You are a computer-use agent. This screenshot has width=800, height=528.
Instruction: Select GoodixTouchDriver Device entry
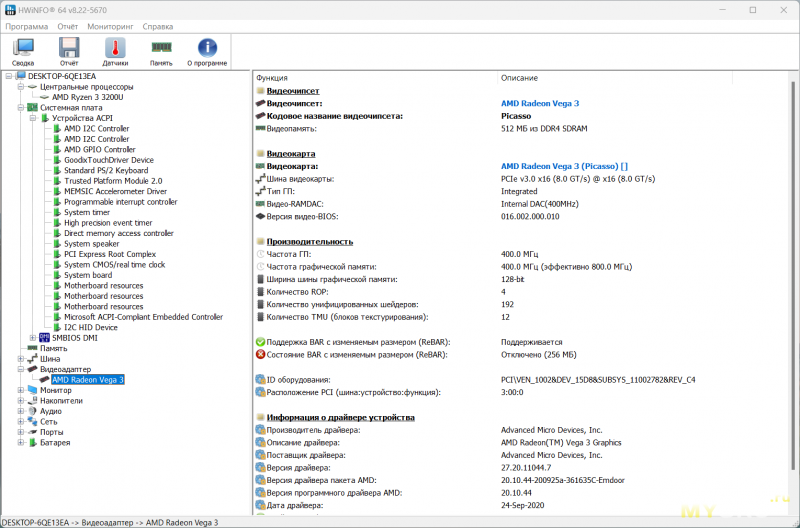(109, 160)
